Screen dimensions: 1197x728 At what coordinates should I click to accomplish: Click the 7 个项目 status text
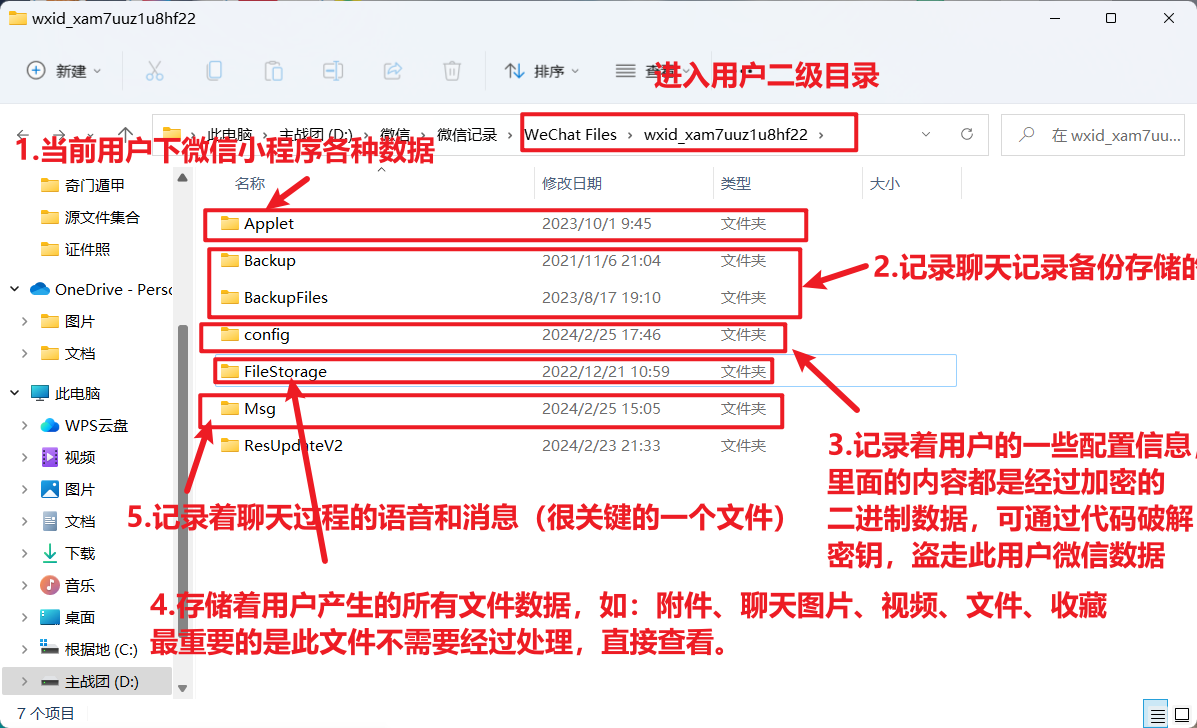click(46, 714)
